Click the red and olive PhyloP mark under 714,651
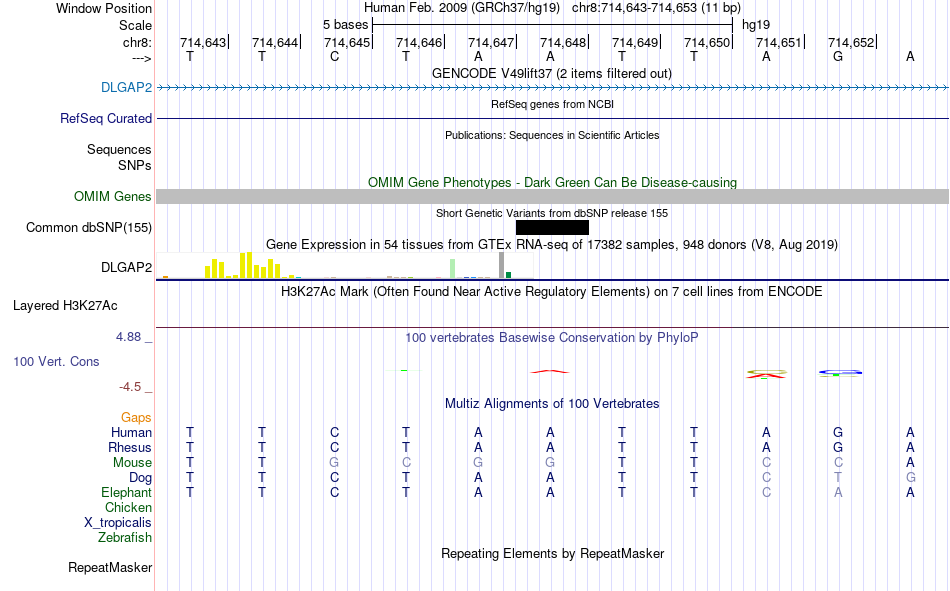The image size is (950, 591). [766, 374]
